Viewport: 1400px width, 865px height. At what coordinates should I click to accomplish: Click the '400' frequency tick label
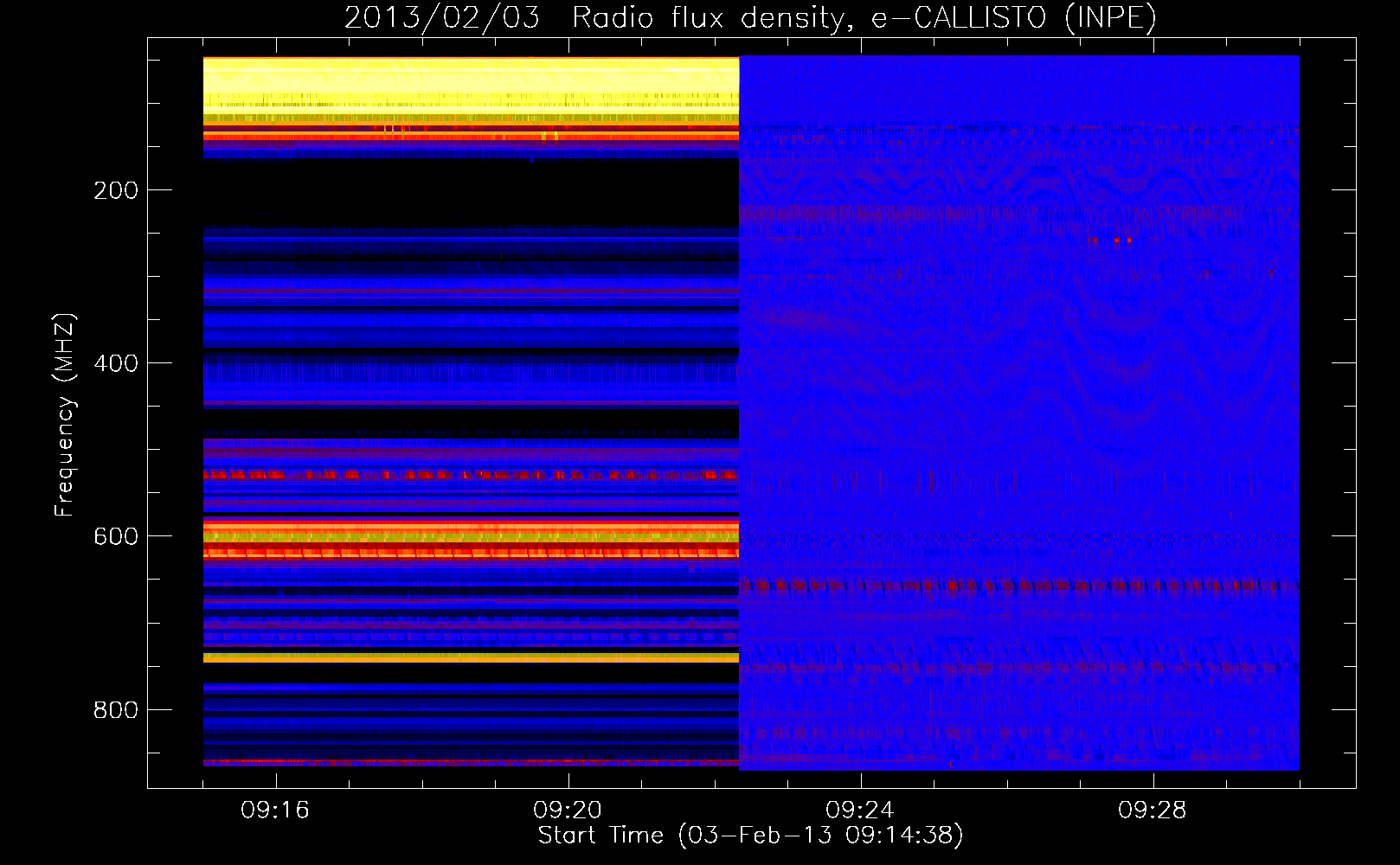(116, 363)
